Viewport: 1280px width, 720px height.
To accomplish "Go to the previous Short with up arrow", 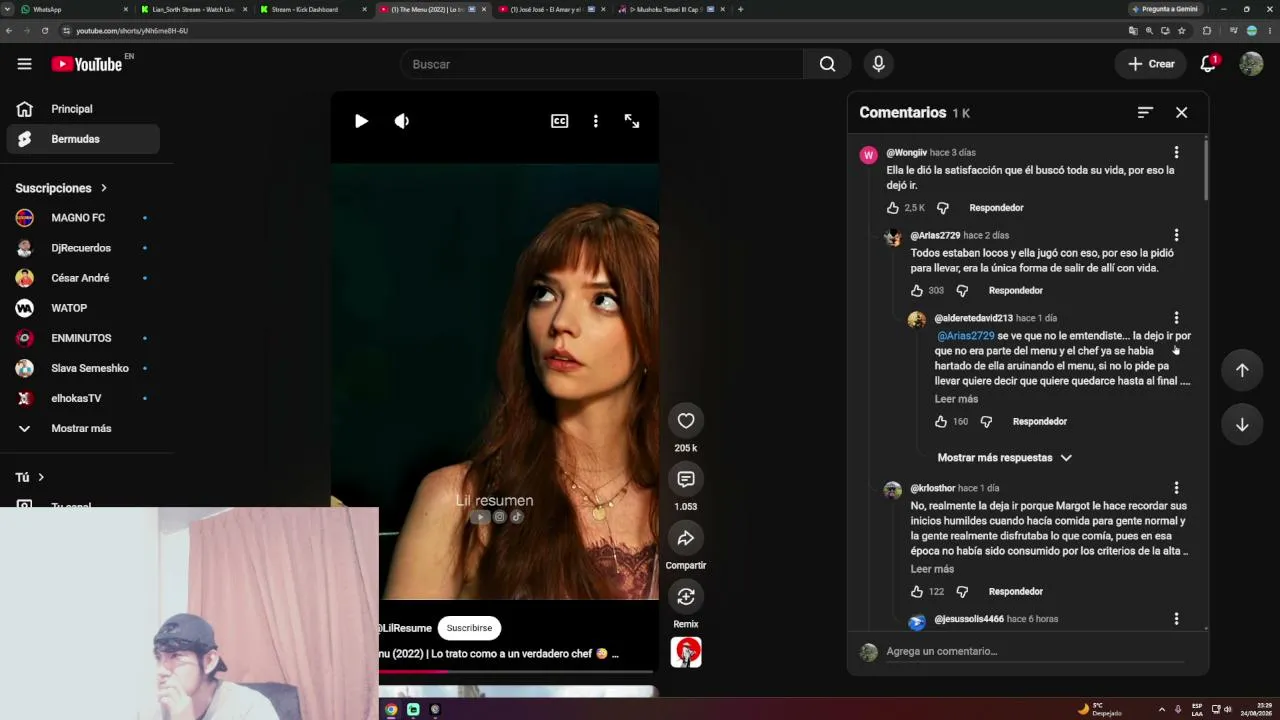I will (x=1242, y=370).
